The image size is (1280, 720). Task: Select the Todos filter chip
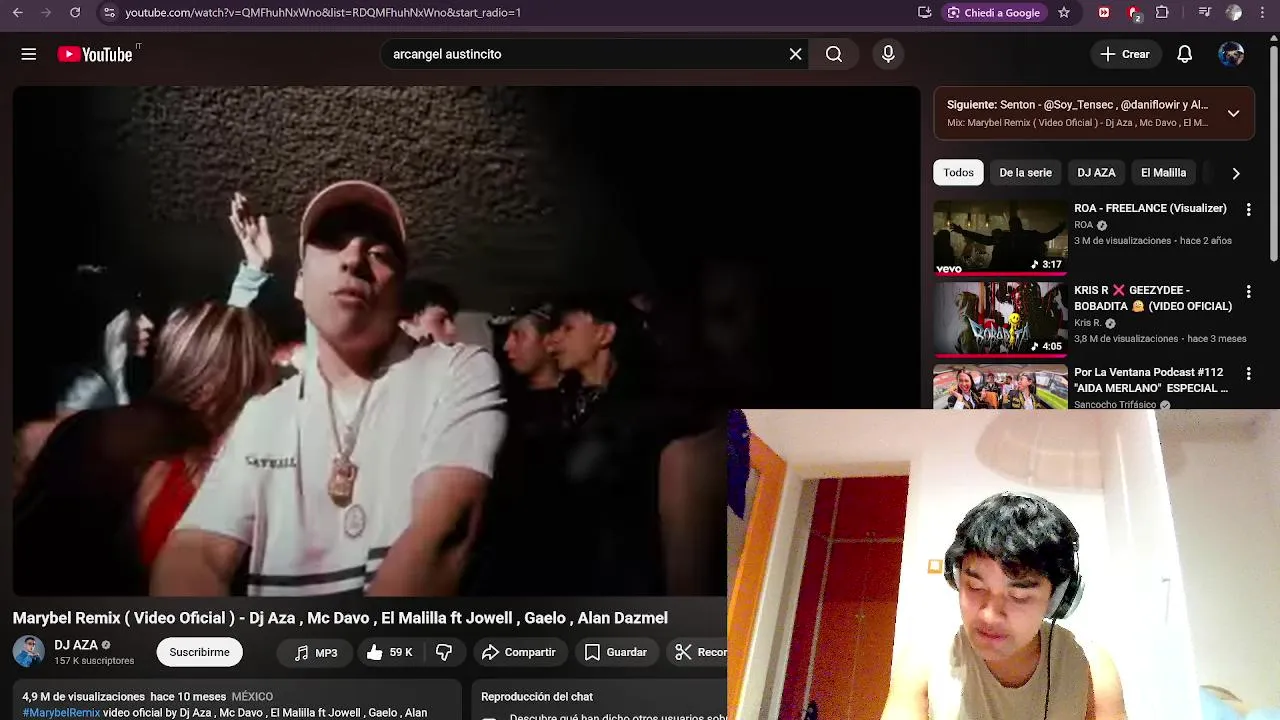[x=958, y=173]
